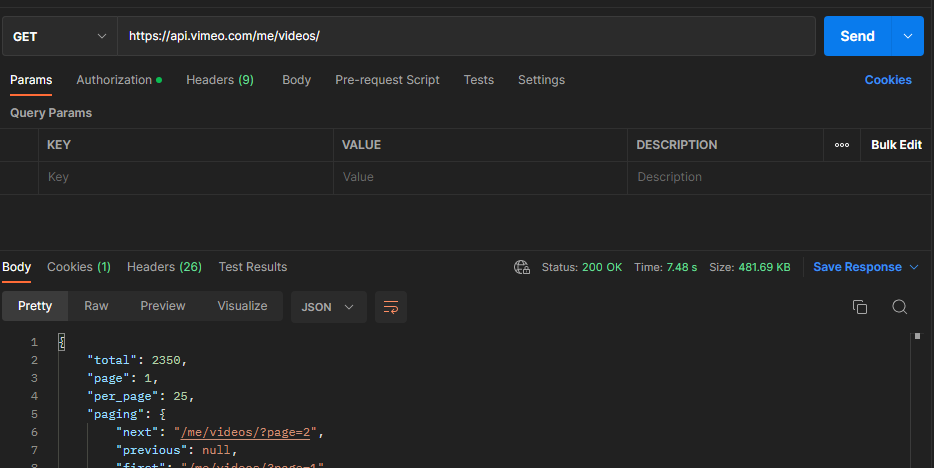Open the Cookies link
934x468 pixels.
[x=888, y=80]
